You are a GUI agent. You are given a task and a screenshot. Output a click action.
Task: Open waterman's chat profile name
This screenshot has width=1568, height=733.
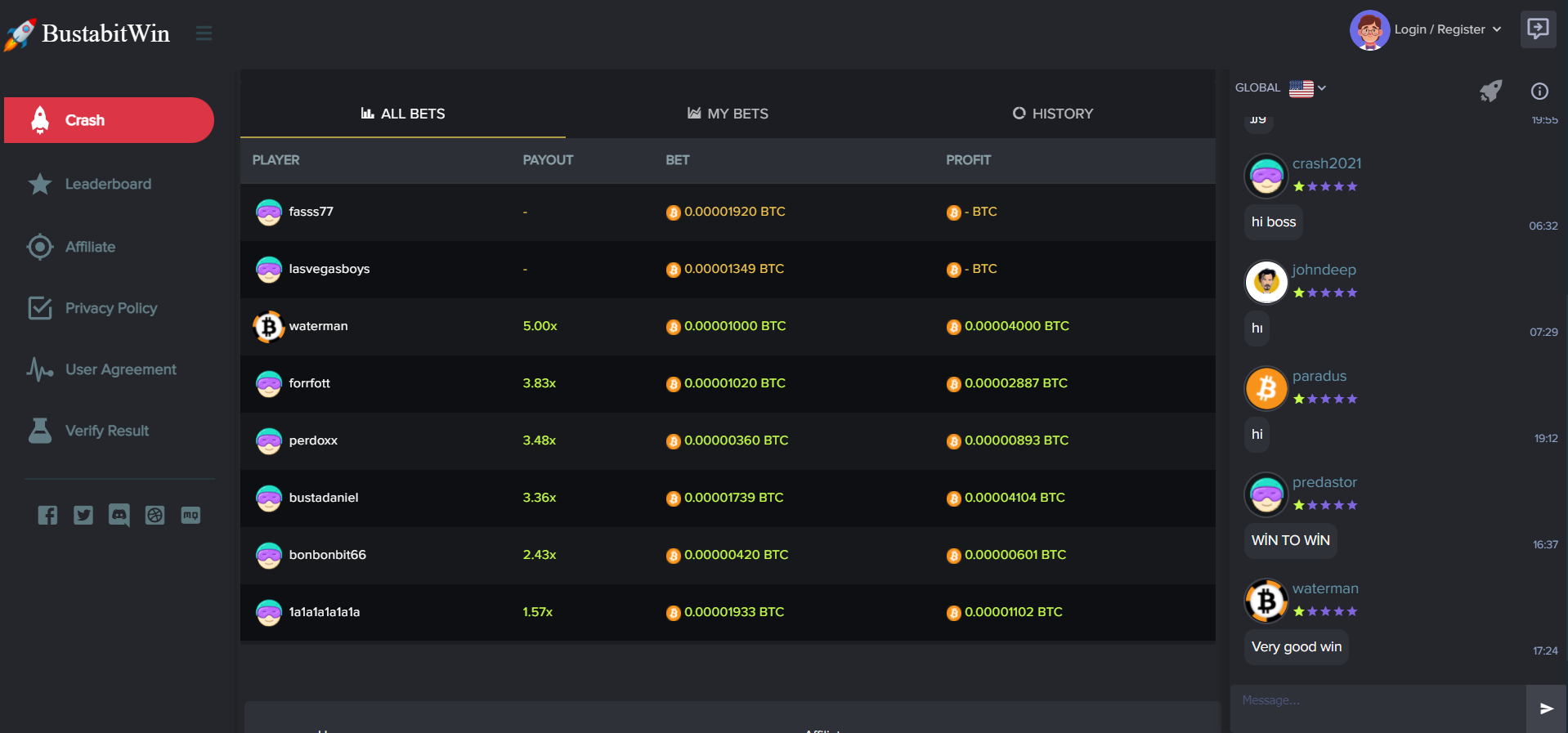[1325, 588]
